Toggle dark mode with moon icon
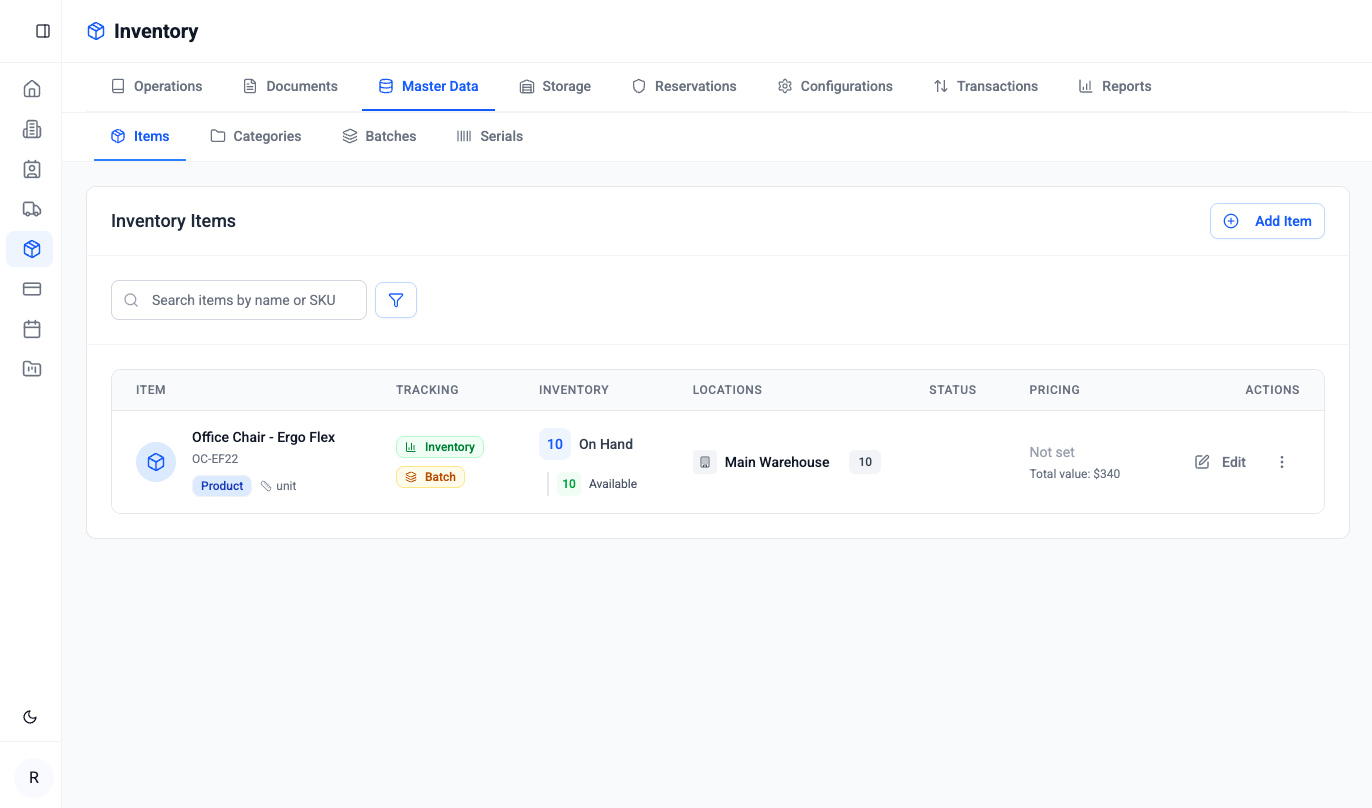Image resolution: width=1372 pixels, height=808 pixels. [30, 717]
